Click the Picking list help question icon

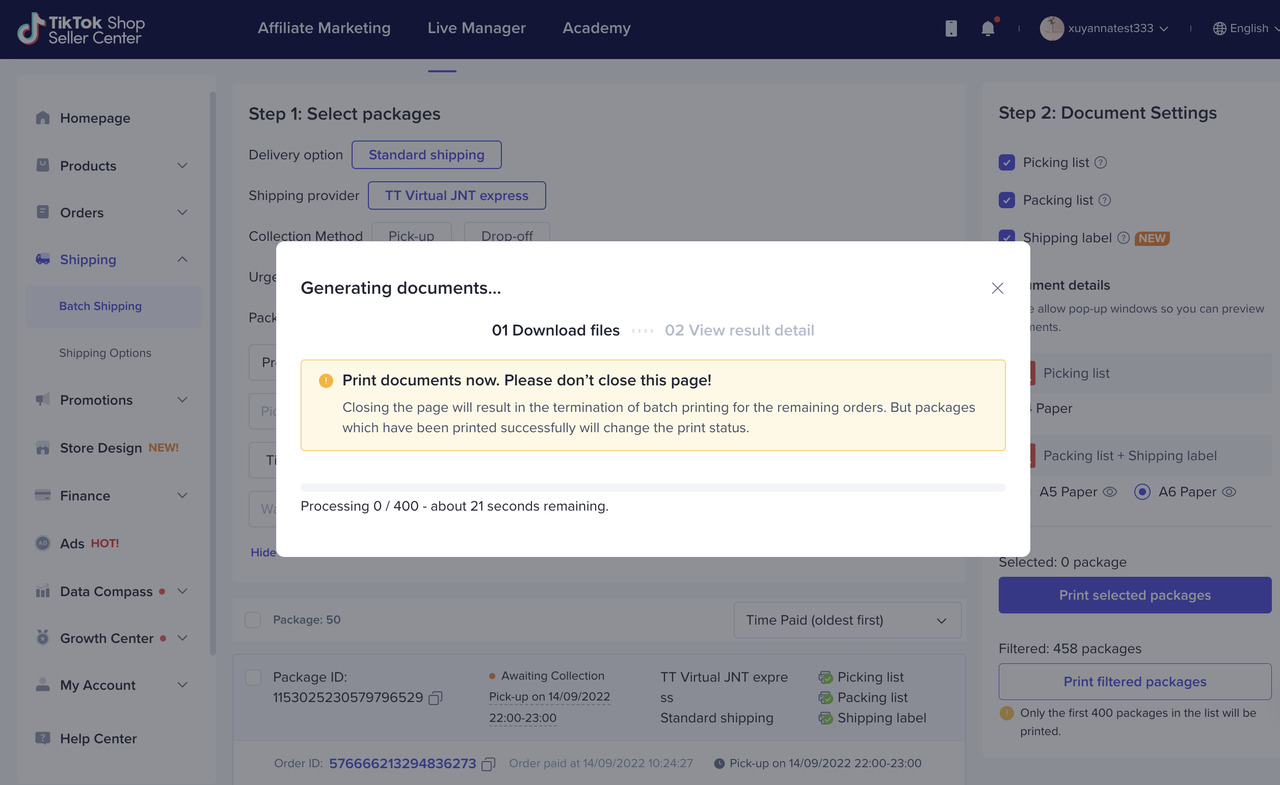(x=1101, y=162)
